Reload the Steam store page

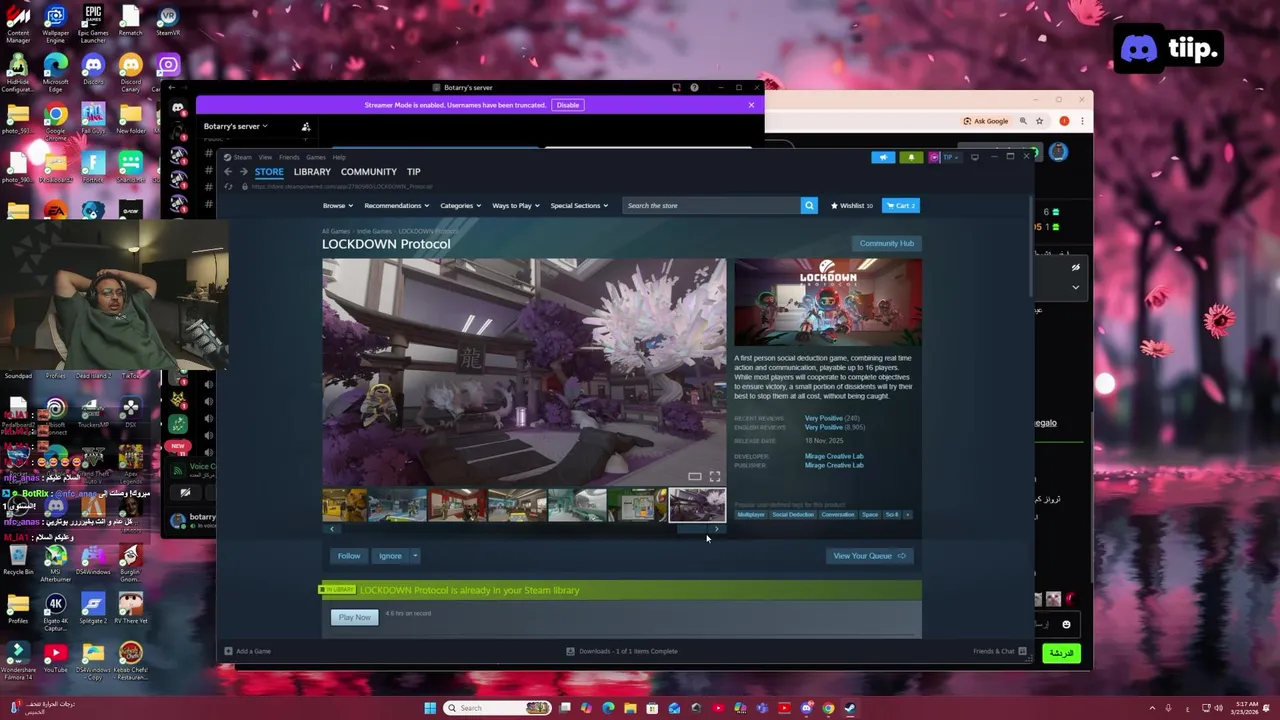(229, 187)
